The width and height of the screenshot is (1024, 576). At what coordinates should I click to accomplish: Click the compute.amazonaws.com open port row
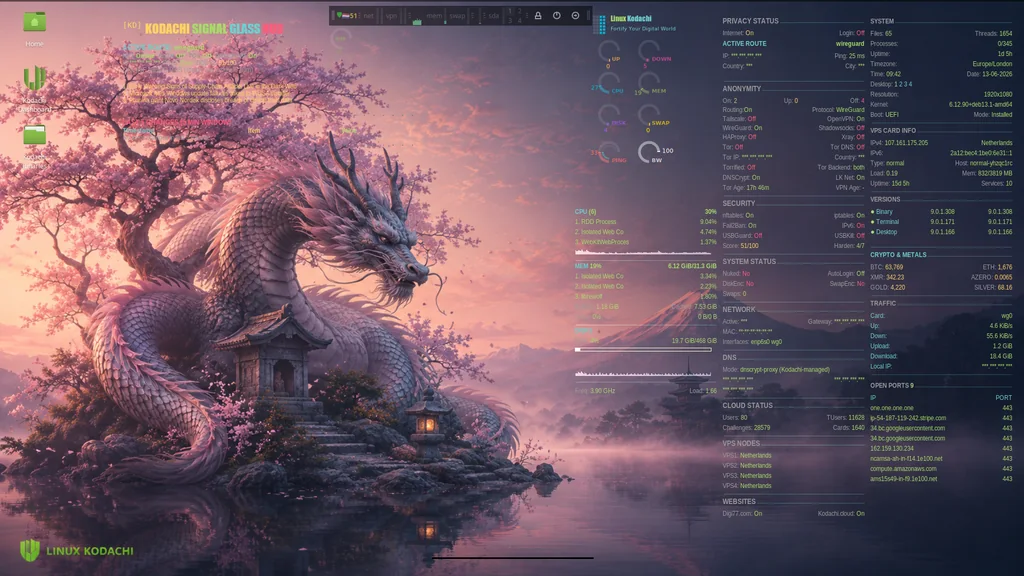coord(941,468)
